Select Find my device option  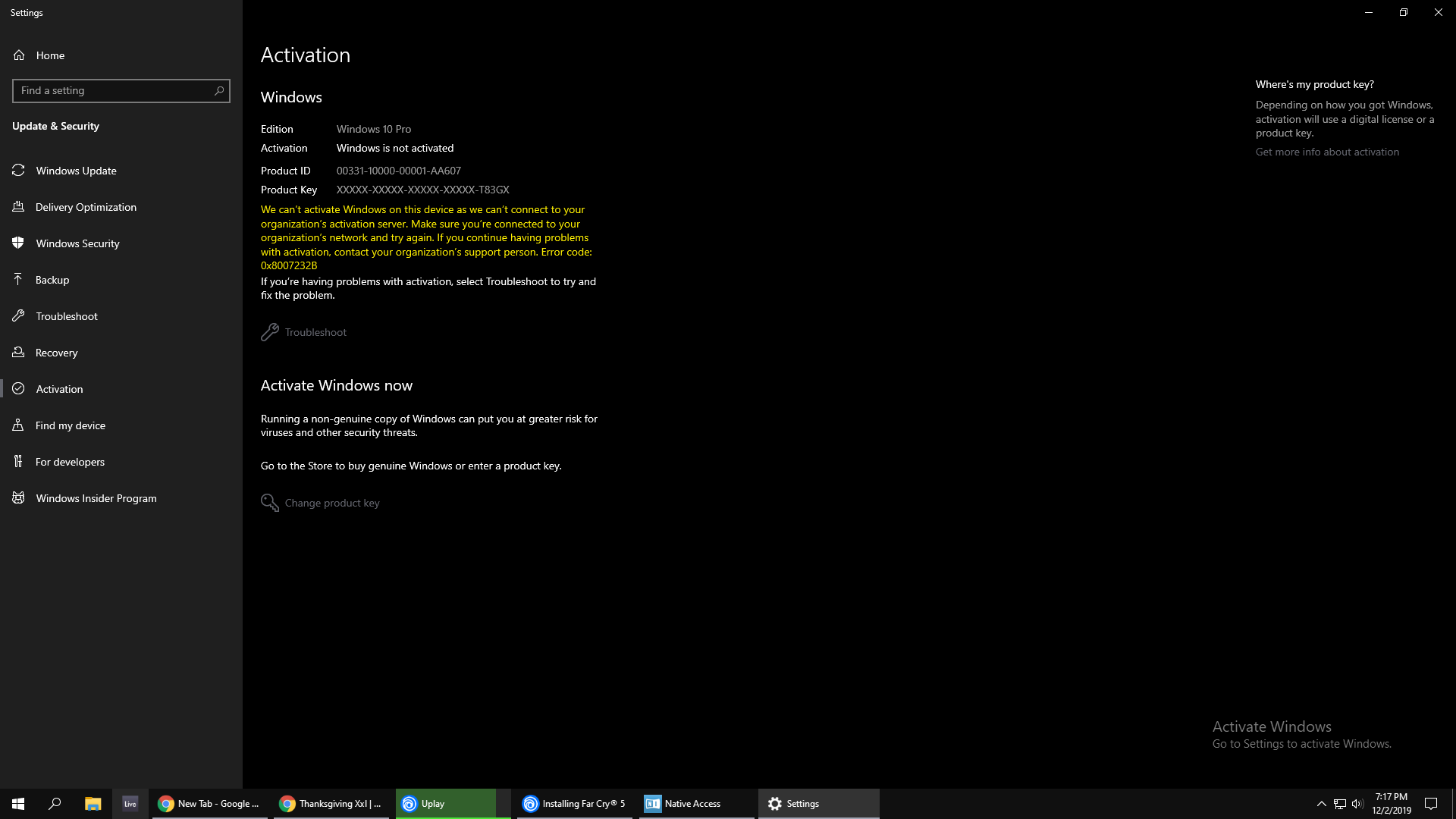tap(70, 425)
